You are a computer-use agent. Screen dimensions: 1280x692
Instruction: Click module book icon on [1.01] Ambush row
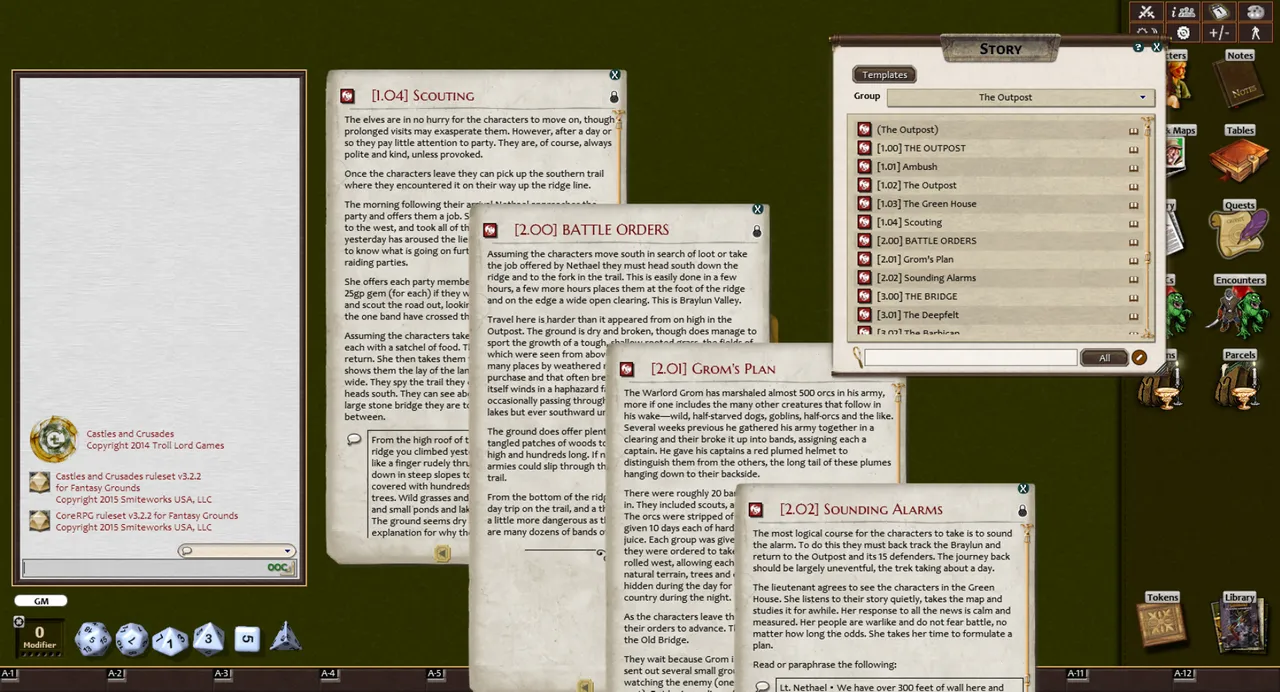point(1134,167)
